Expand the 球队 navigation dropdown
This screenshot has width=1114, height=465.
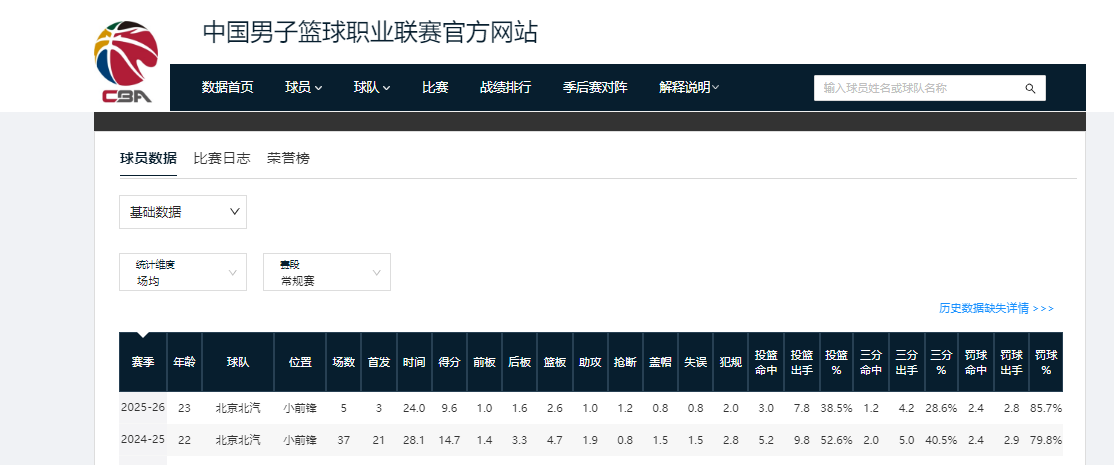[x=371, y=87]
